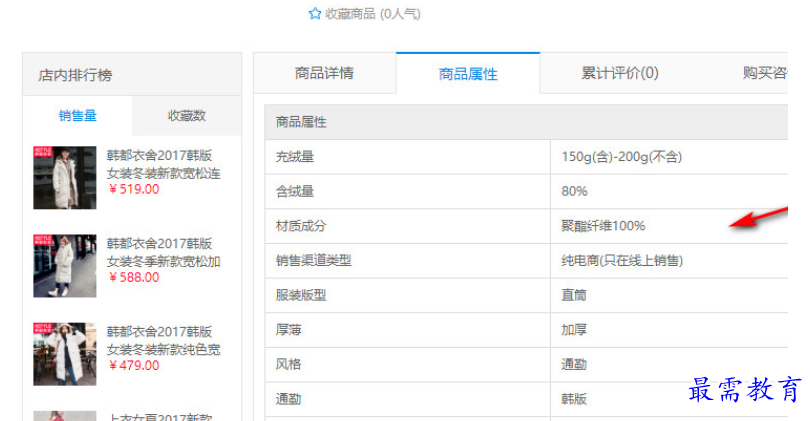Open the thumbnail of the ¥588.00 coat
This screenshot has height=421, width=810.
[x=65, y=266]
